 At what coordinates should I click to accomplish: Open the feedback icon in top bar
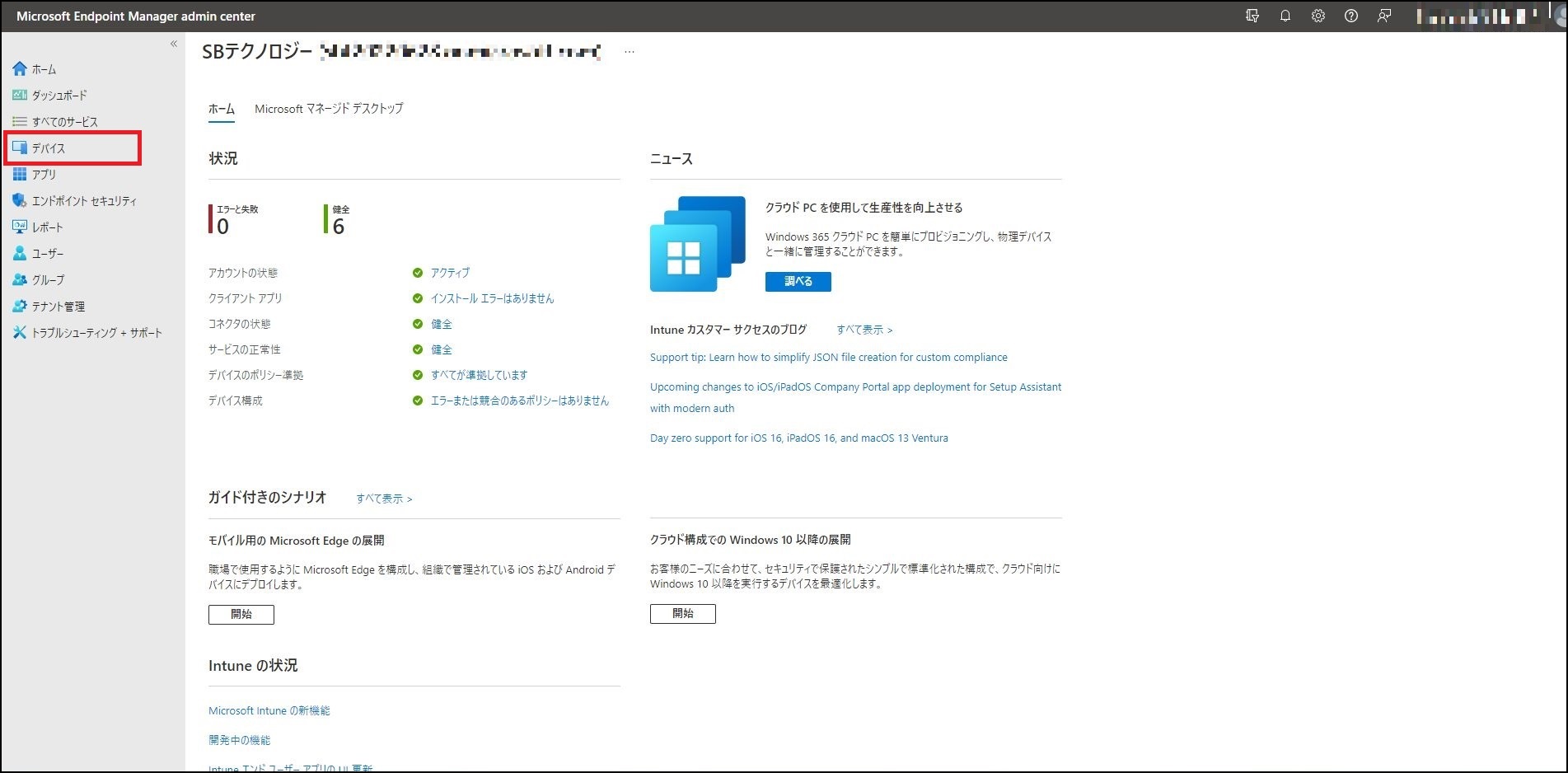(x=1384, y=16)
